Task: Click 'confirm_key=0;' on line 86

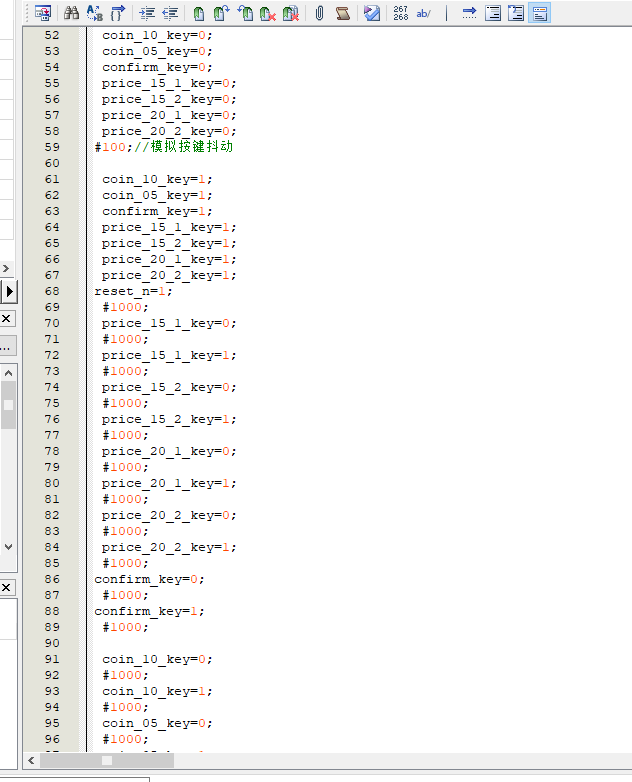Action: (x=149, y=579)
